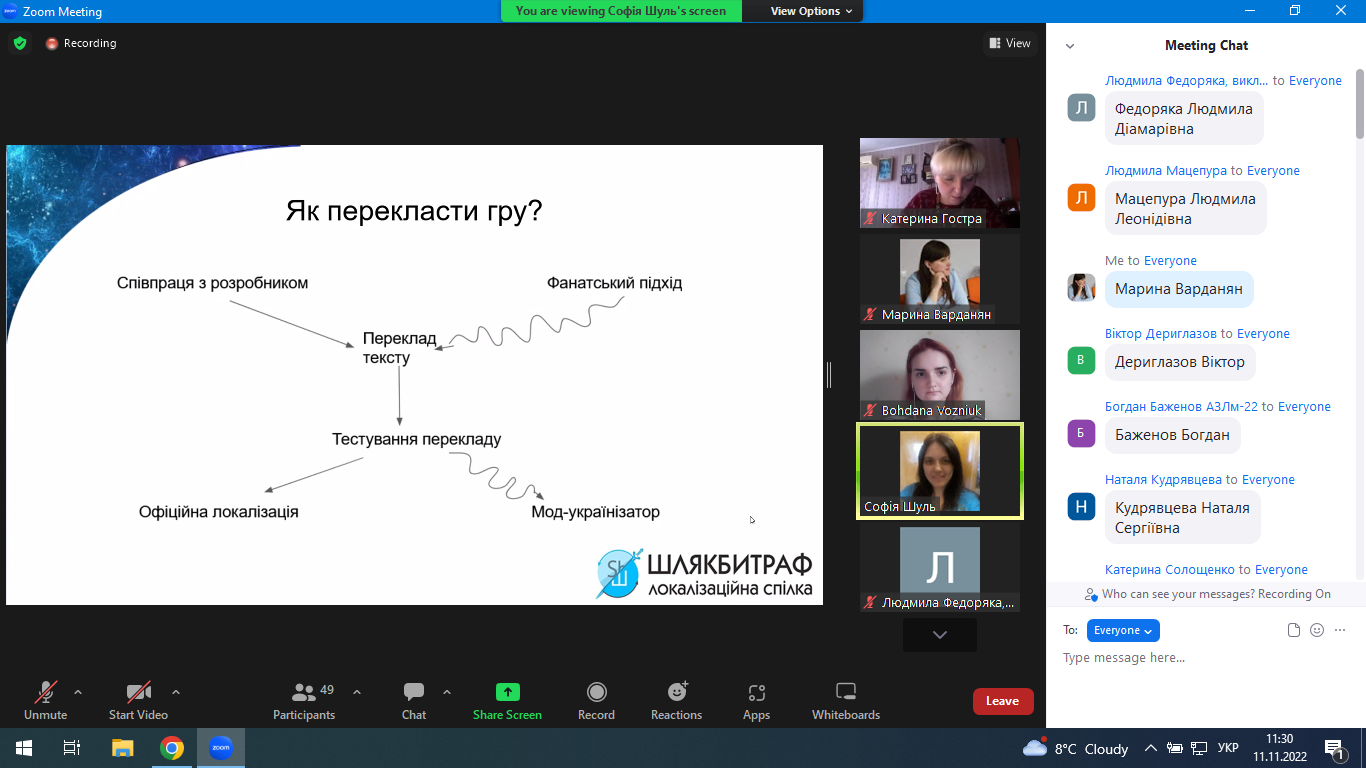Open the Participants list
The width and height of the screenshot is (1366, 768).
tap(304, 692)
